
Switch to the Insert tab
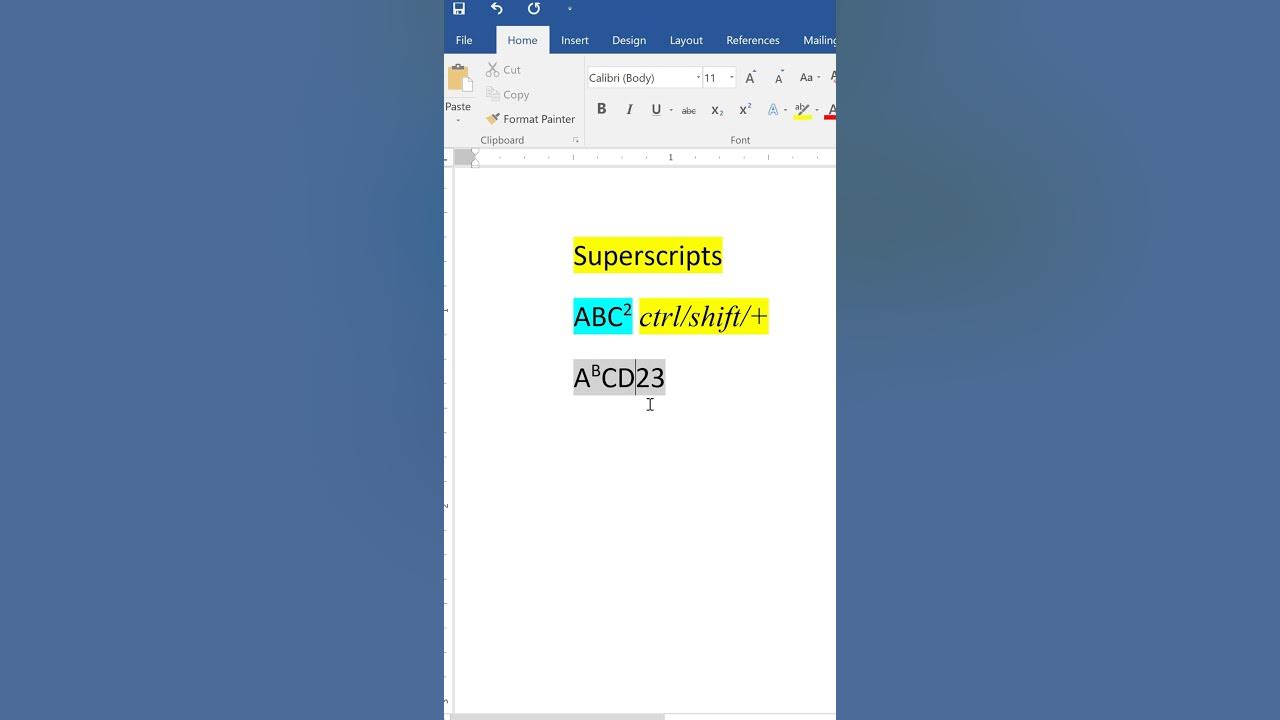click(575, 40)
